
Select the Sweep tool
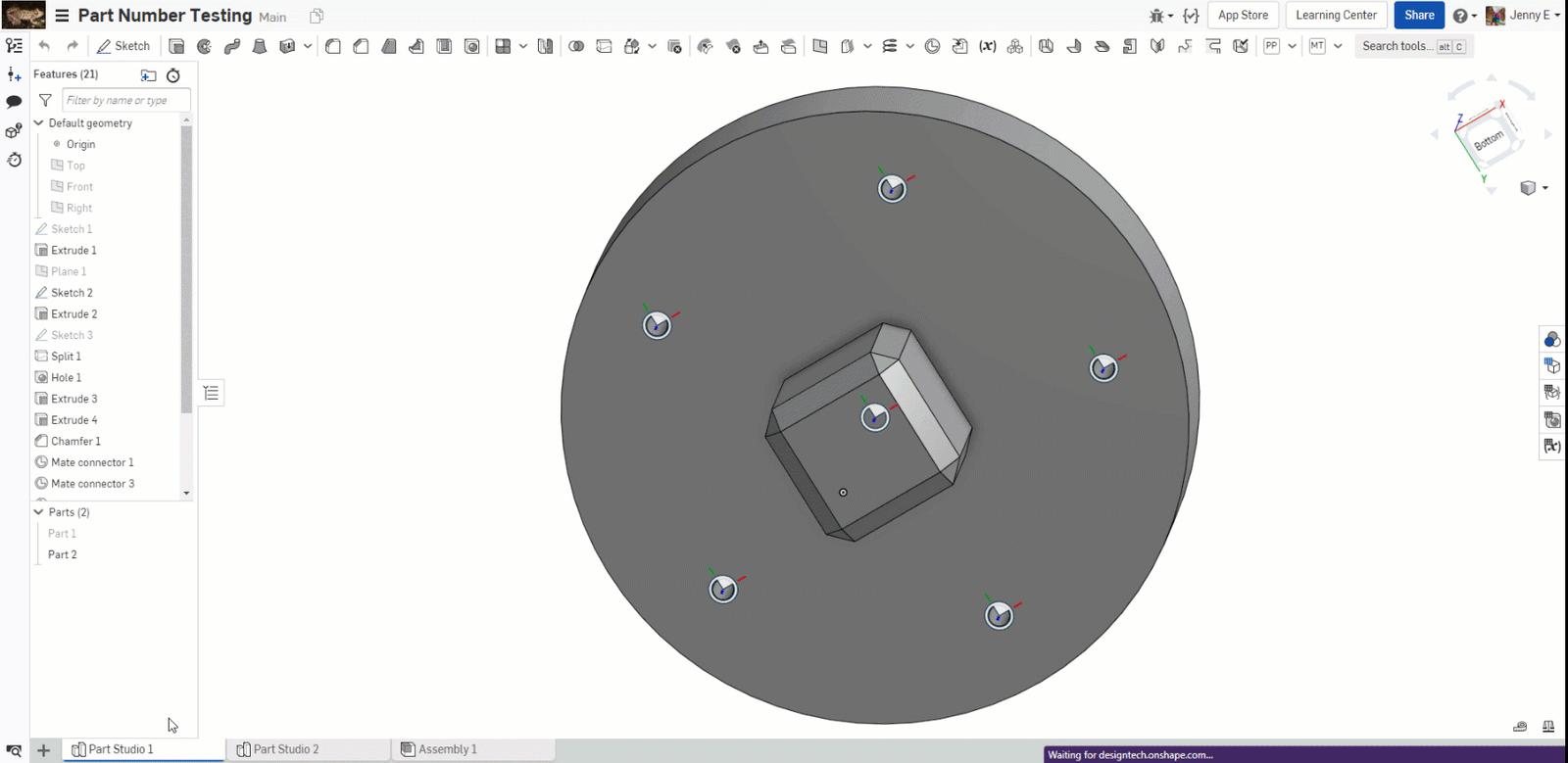pos(231,46)
